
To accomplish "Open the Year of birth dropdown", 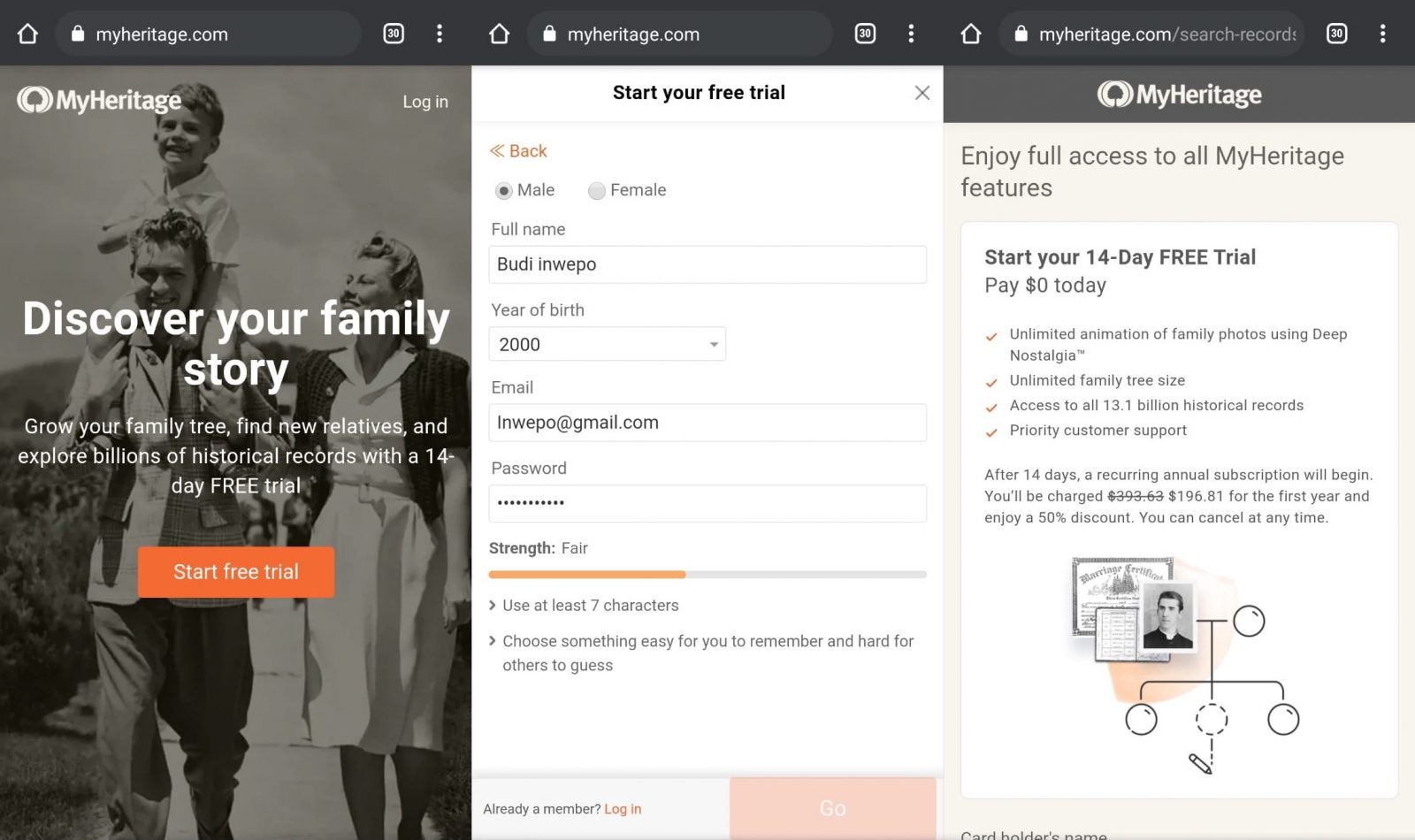I will (607, 344).
